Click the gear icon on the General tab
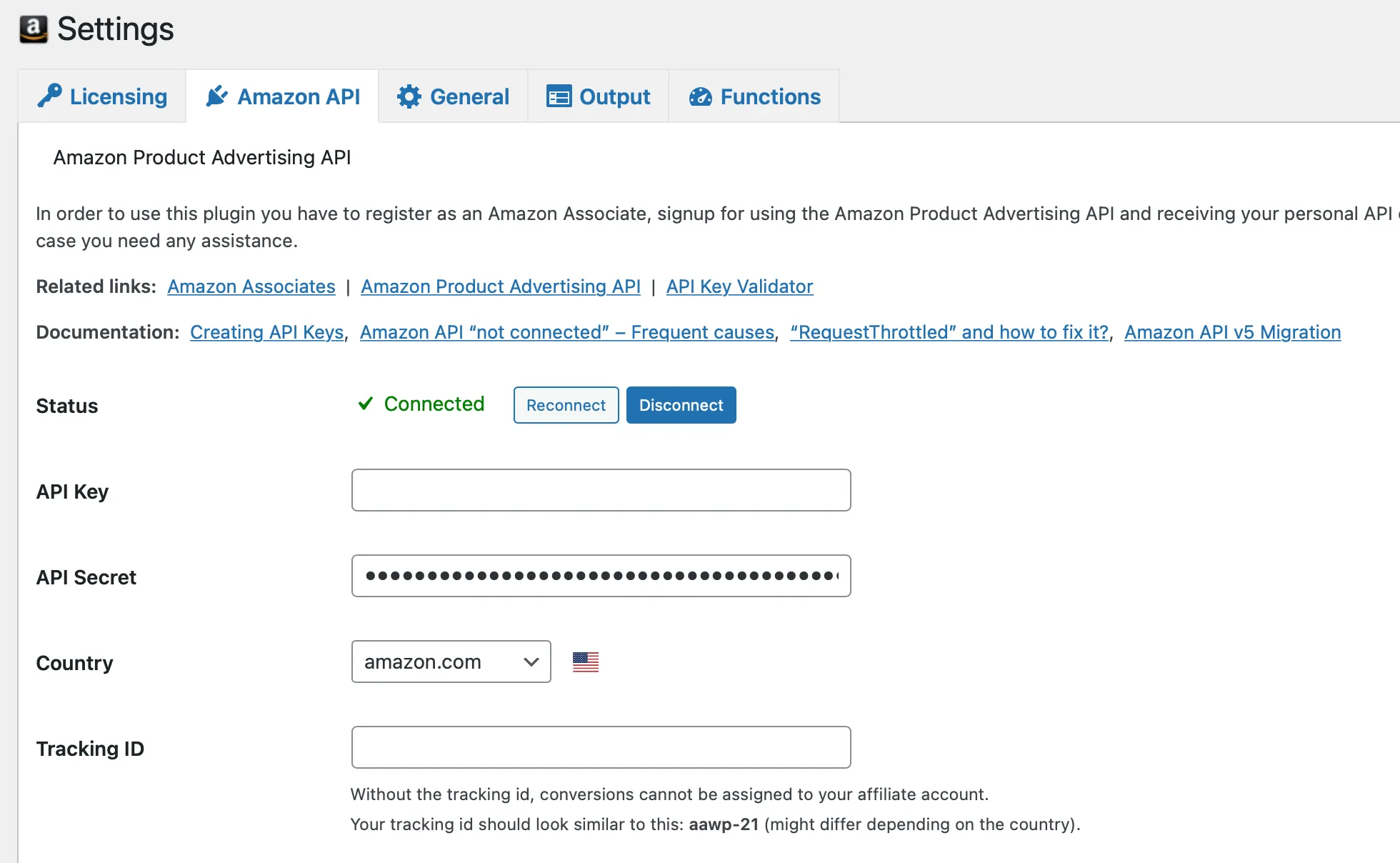Image resolution: width=1400 pixels, height=863 pixels. pos(409,96)
